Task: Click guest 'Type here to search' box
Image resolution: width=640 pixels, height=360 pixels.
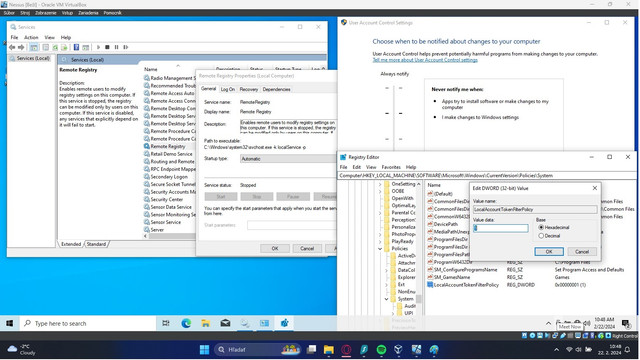Action: tap(88, 323)
